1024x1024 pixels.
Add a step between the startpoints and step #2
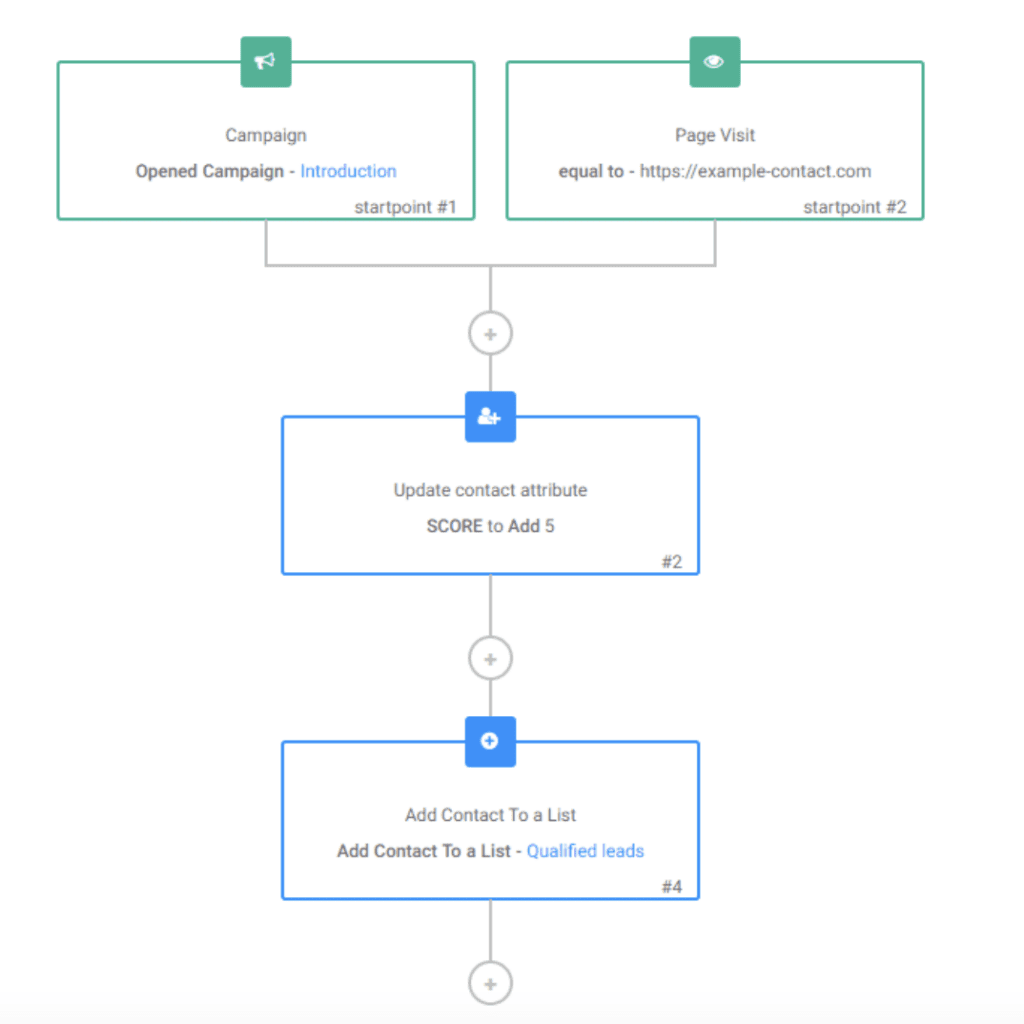coord(490,333)
